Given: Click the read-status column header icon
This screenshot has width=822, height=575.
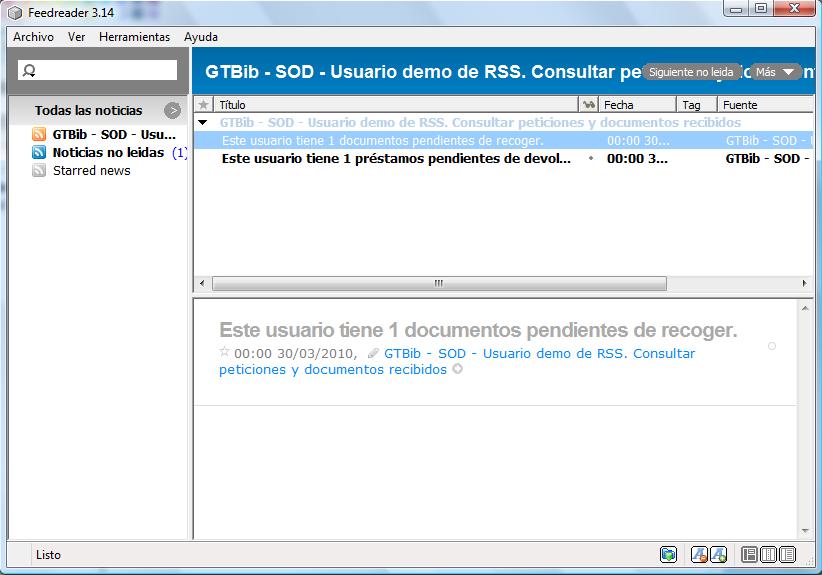Looking at the screenshot, I should [x=589, y=105].
